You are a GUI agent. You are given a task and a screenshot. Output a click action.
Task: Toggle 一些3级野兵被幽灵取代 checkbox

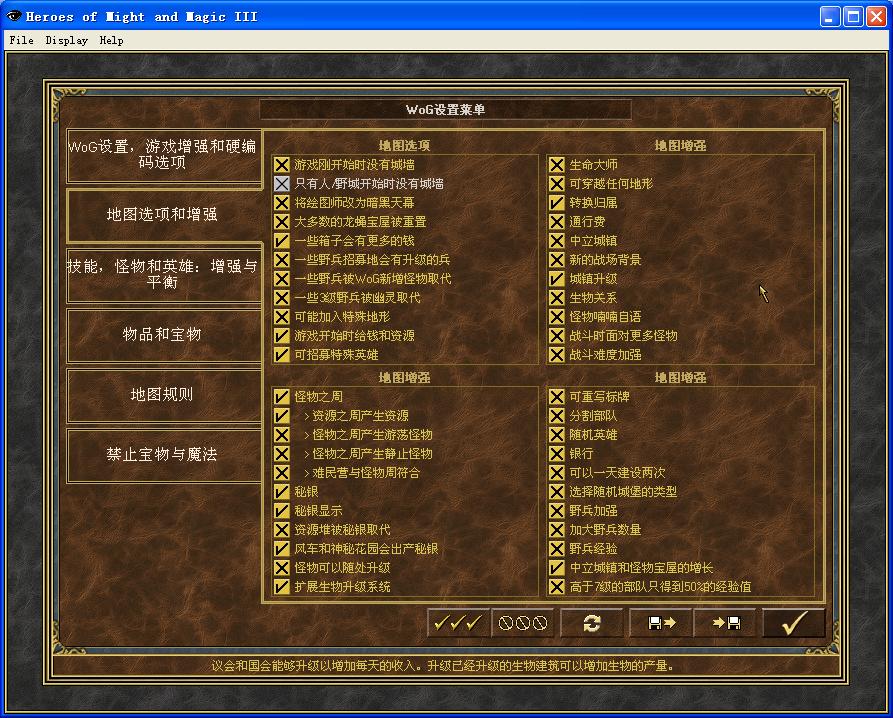pos(281,298)
